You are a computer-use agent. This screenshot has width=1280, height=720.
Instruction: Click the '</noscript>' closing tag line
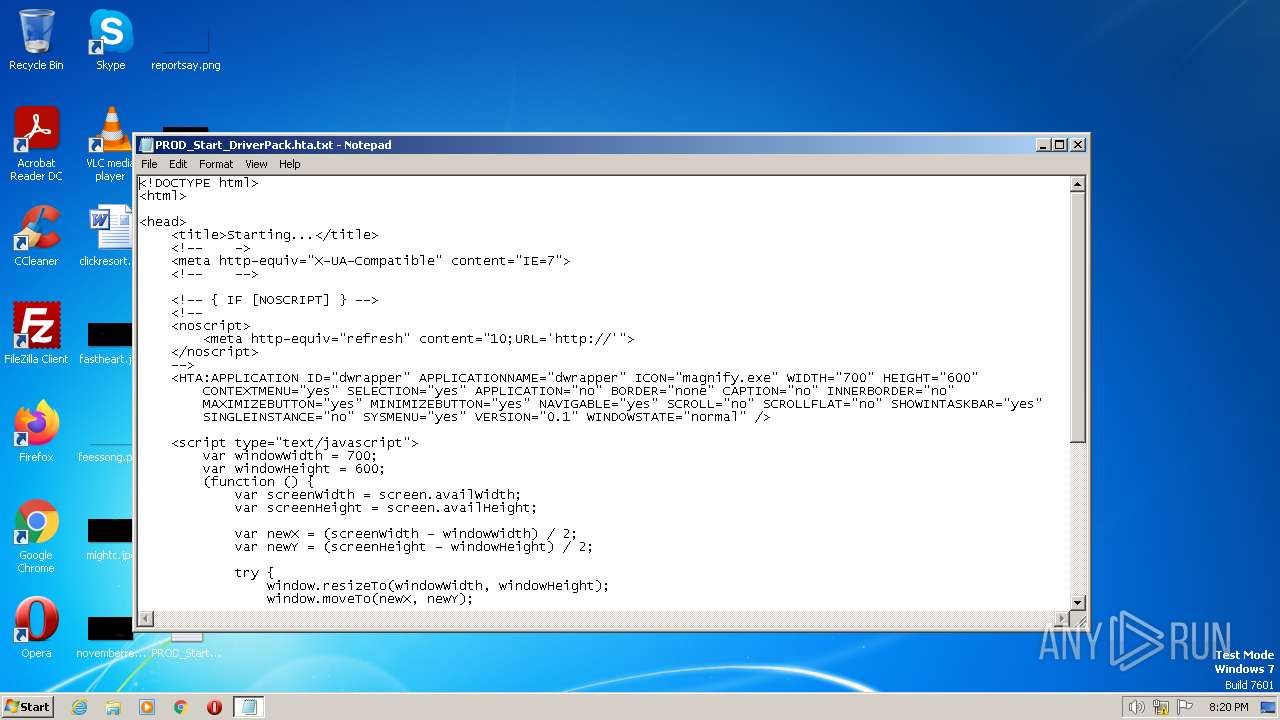tap(215, 352)
